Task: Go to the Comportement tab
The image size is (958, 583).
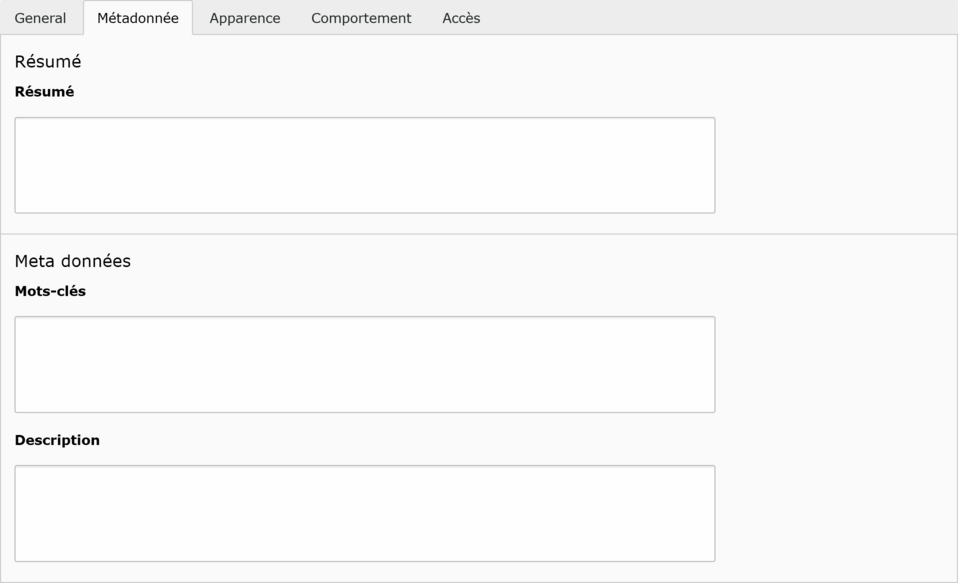Action: [361, 18]
